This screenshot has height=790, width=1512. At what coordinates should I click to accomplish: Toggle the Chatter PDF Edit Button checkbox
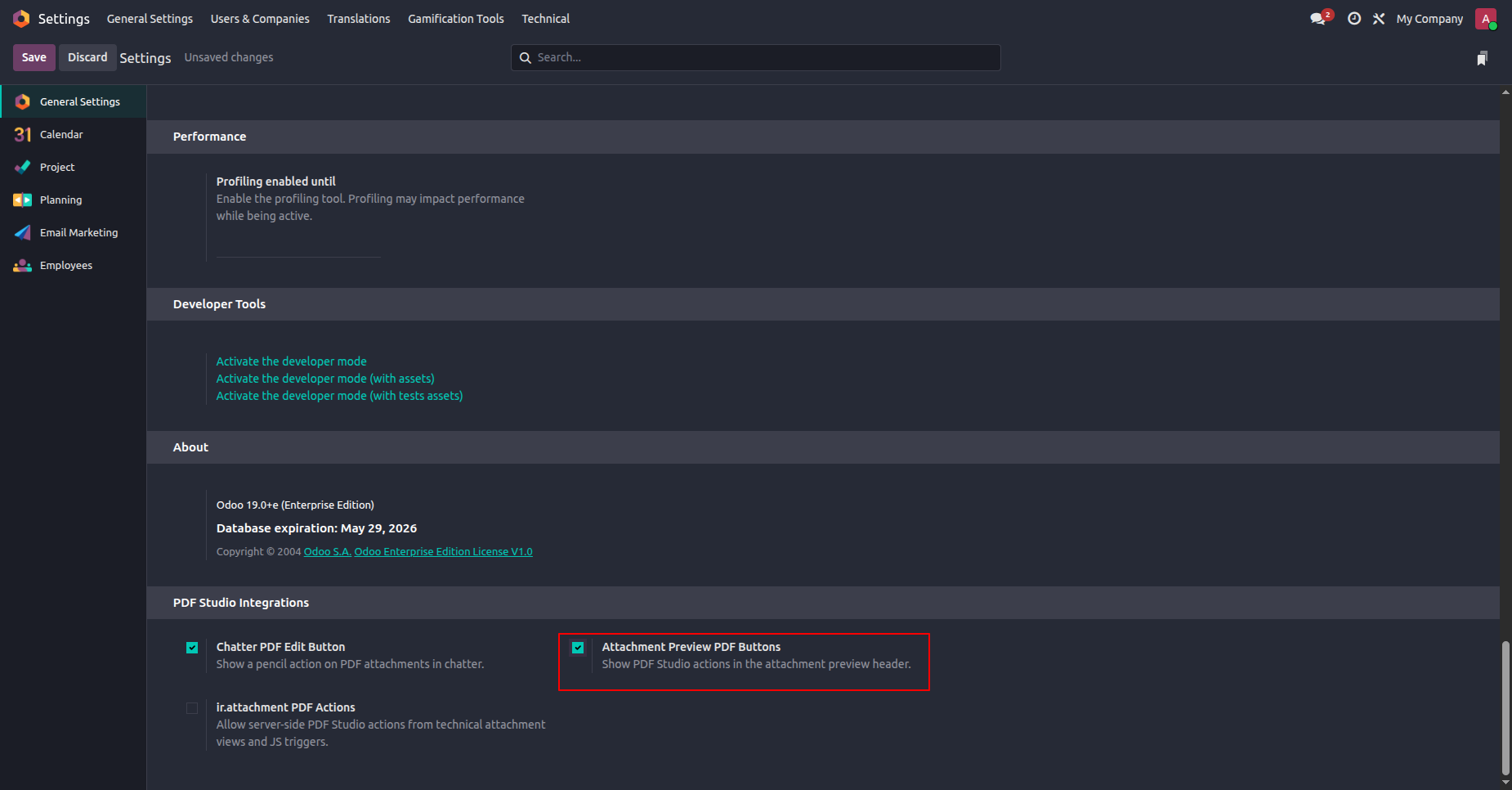point(192,648)
